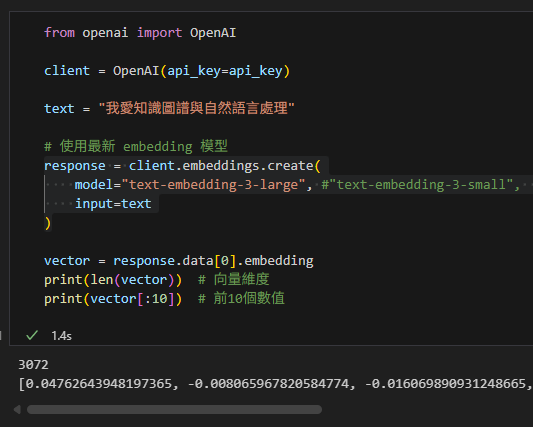Click the output number -0.008065967820584774

(x=269, y=384)
